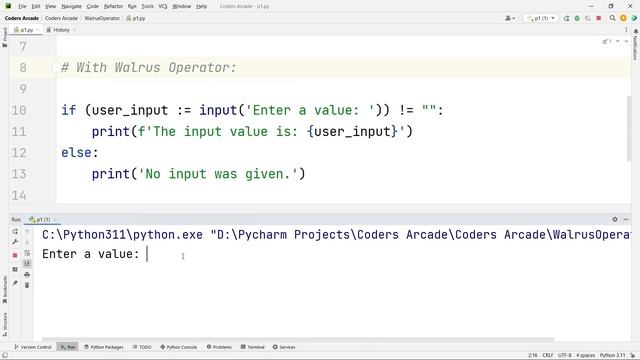Clear console with trash icon
Viewport: 640px width, 360px height.
27,285
